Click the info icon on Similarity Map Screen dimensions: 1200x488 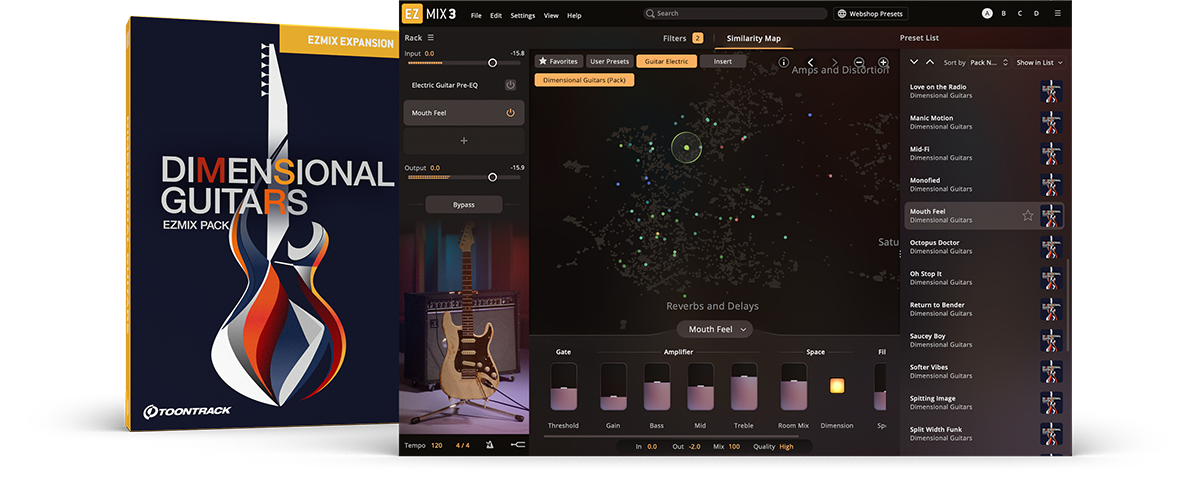click(x=784, y=62)
